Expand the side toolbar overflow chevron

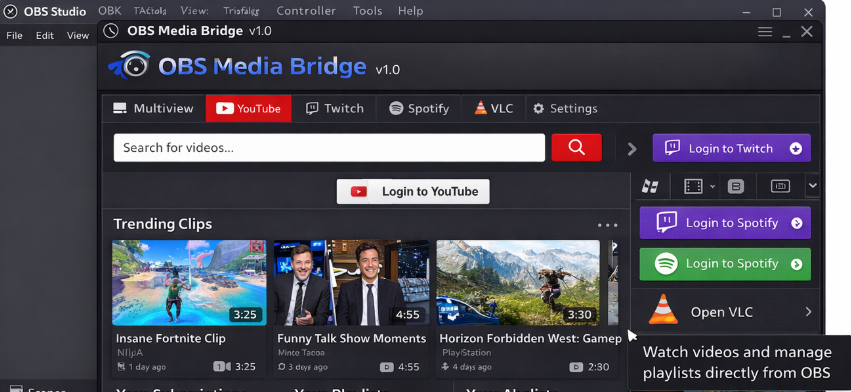coord(812,186)
